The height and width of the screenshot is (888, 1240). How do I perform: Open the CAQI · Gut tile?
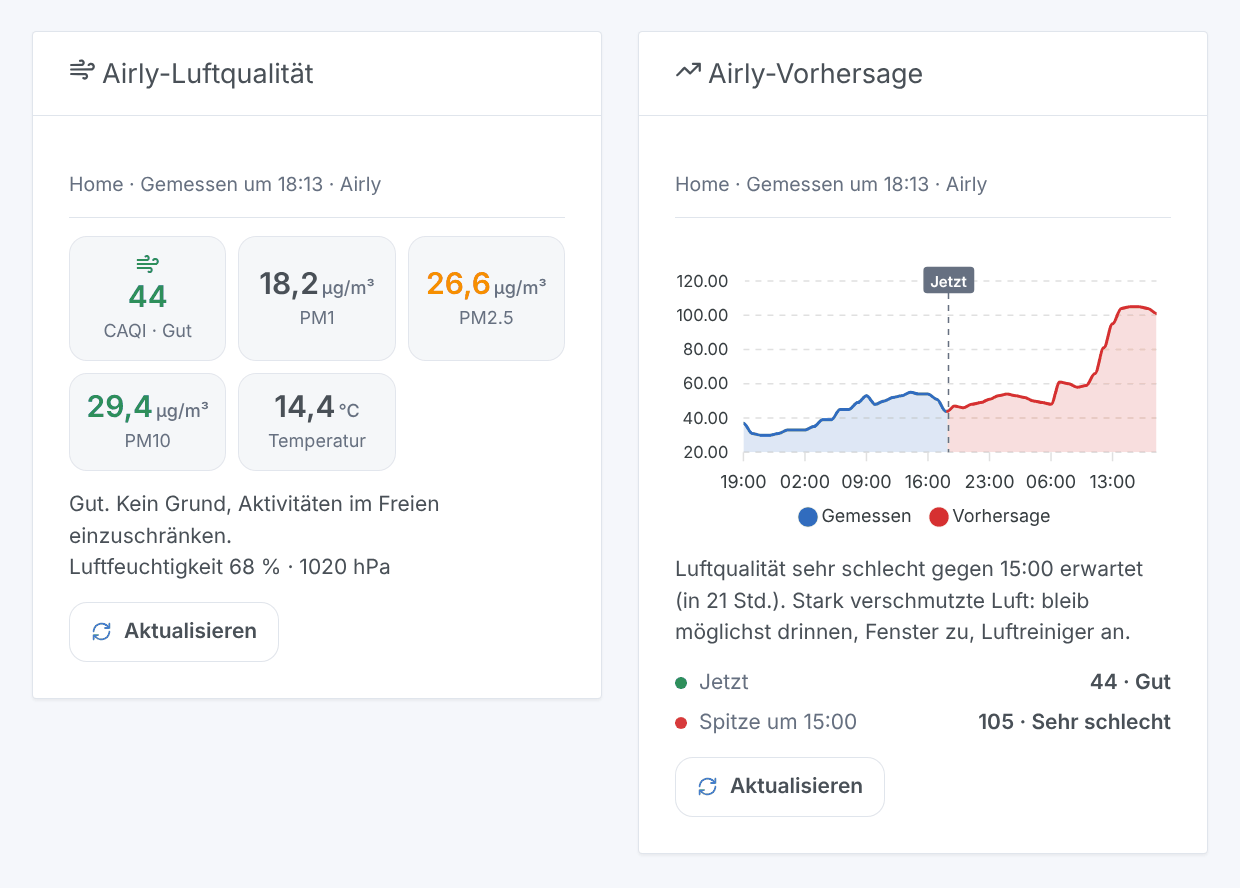point(147,298)
